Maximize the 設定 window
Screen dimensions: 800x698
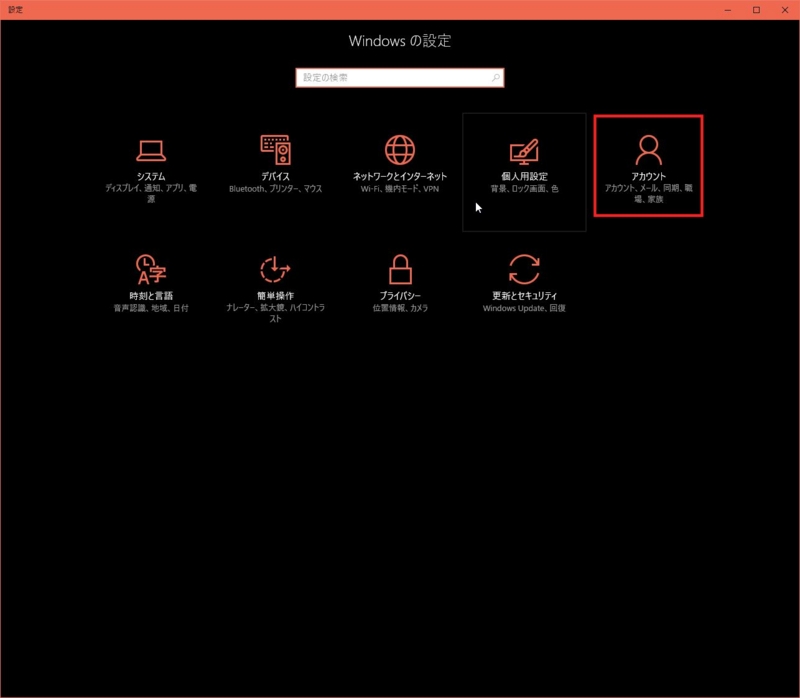(757, 10)
